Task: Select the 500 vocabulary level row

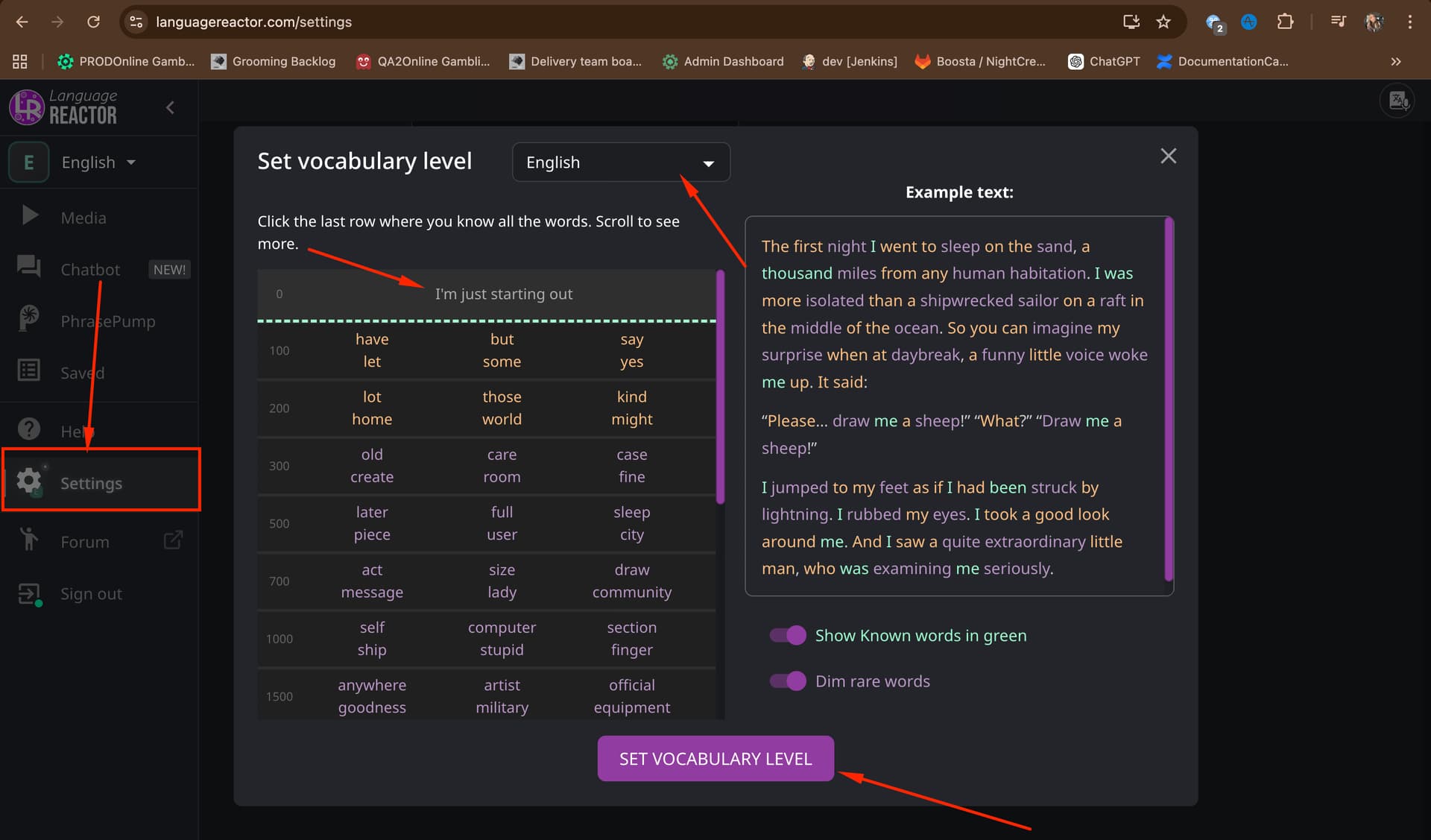Action: pyautogui.click(x=486, y=524)
